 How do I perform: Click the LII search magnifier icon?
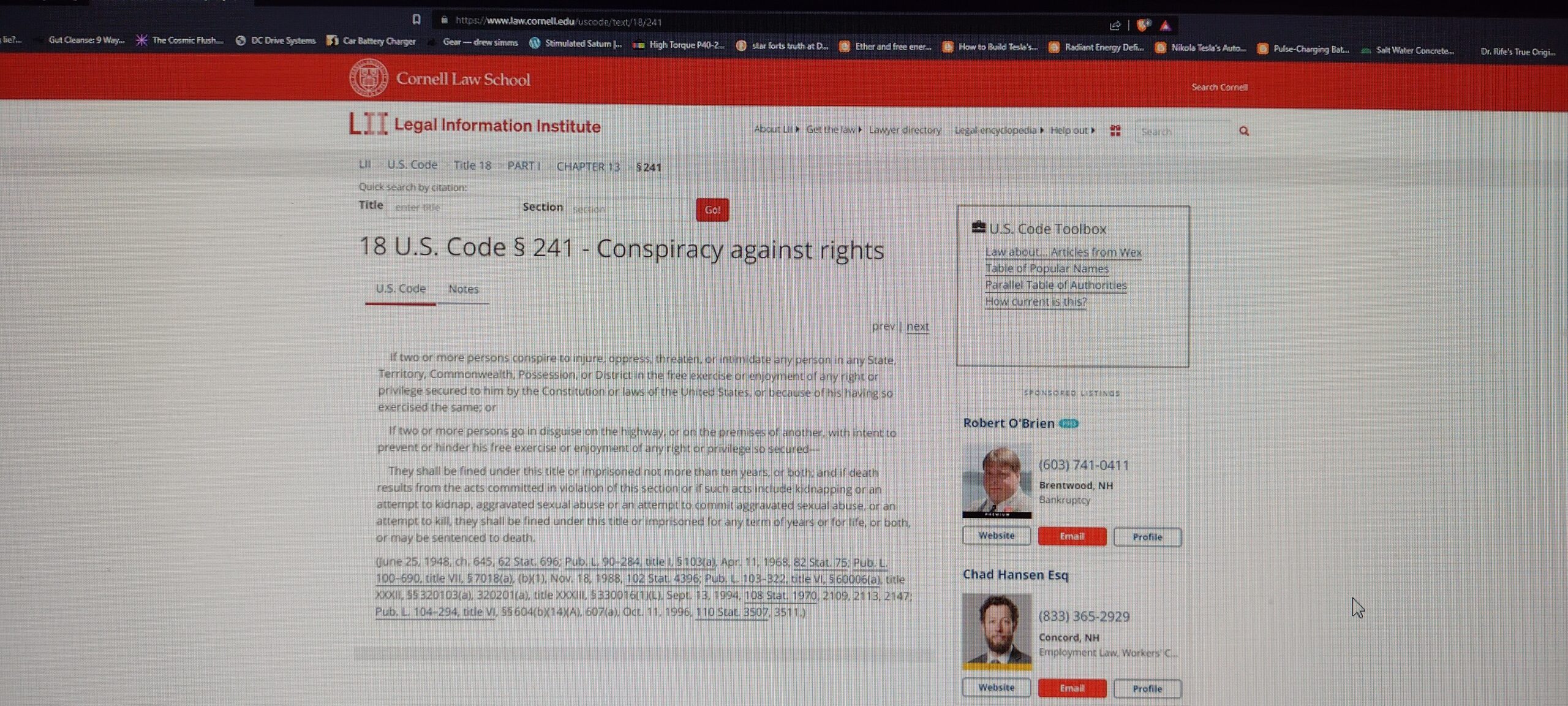[x=1243, y=131]
